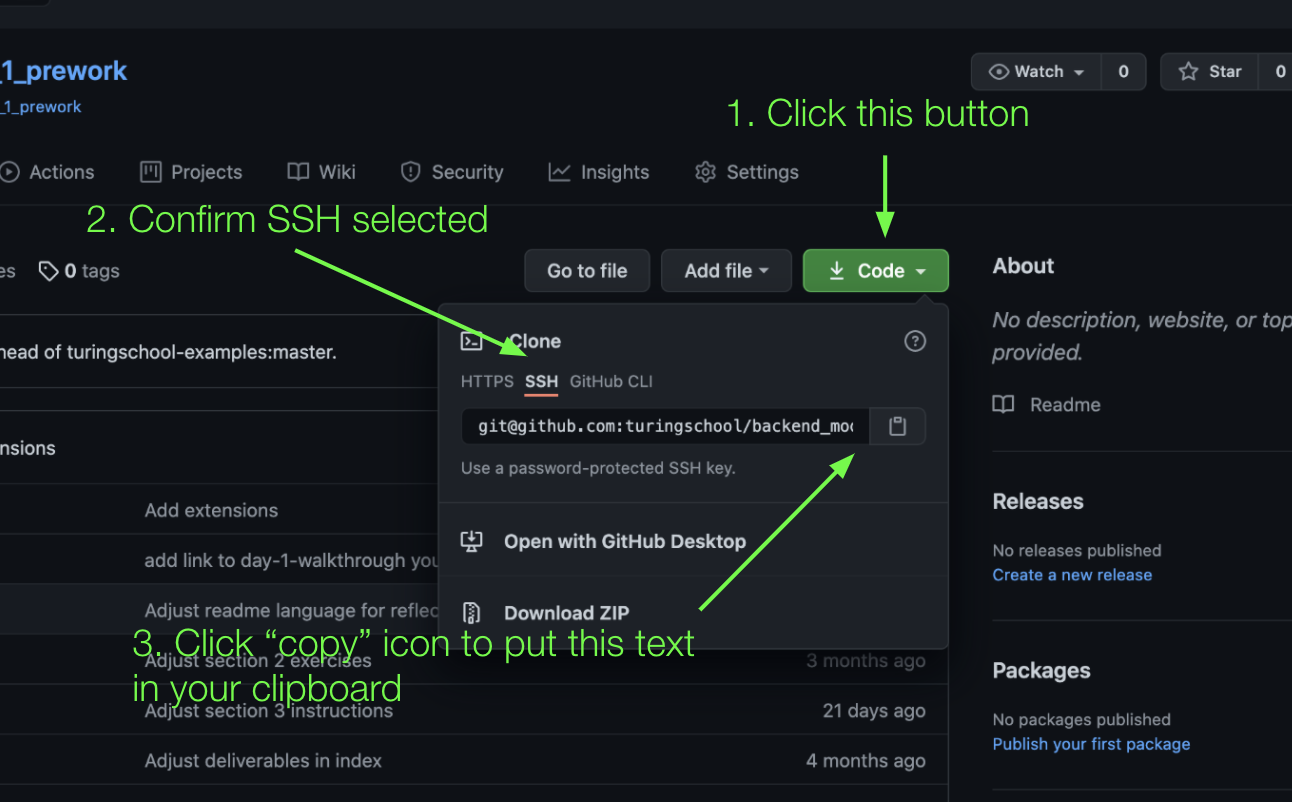This screenshot has width=1292, height=802.
Task: Open the Add file dropdown
Action: click(726, 270)
